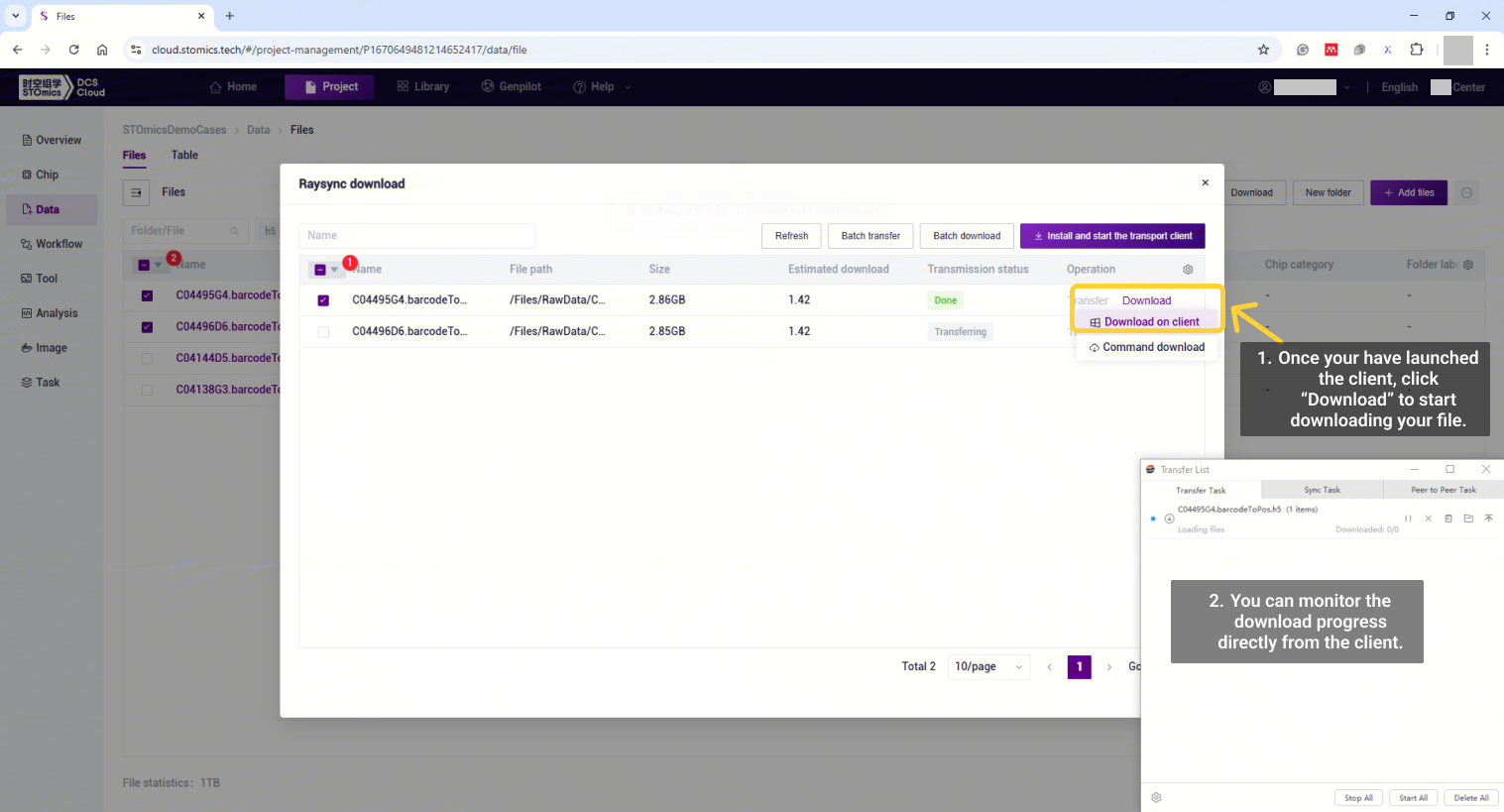This screenshot has width=1504, height=812.
Task: Choose Download on client option
Action: (x=1145, y=322)
